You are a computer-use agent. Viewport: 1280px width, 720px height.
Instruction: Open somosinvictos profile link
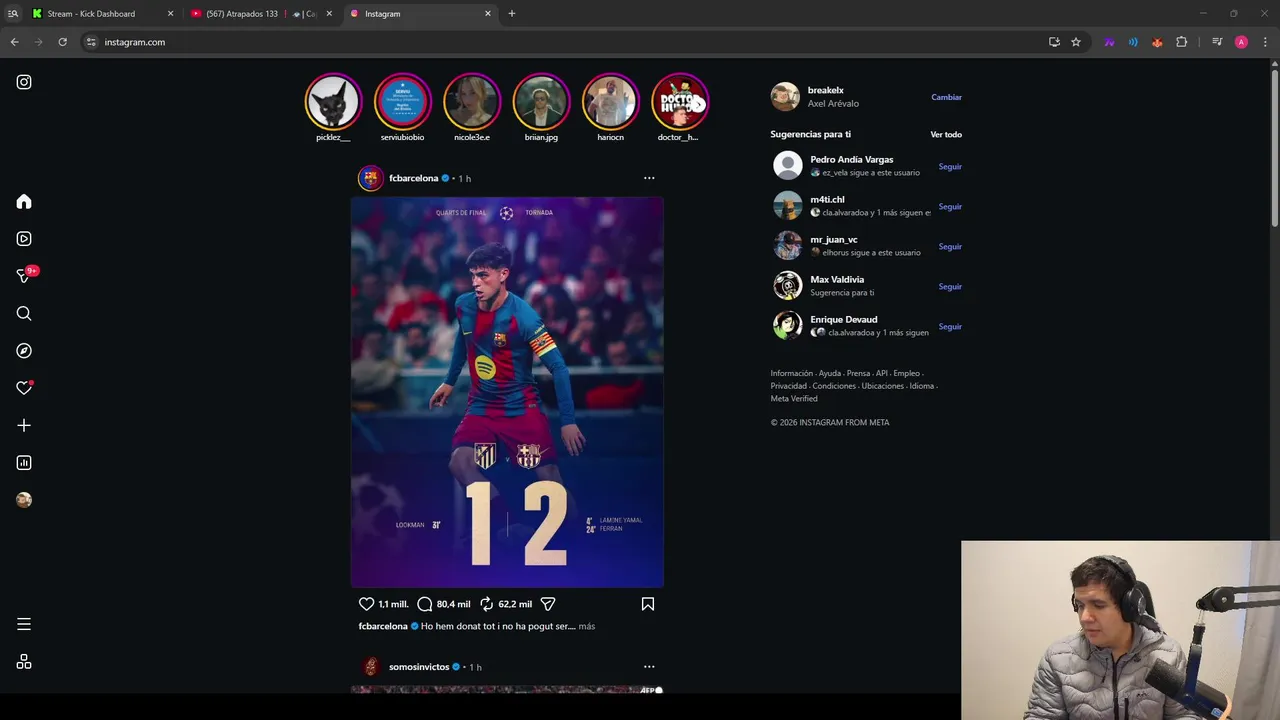pyautogui.click(x=419, y=667)
